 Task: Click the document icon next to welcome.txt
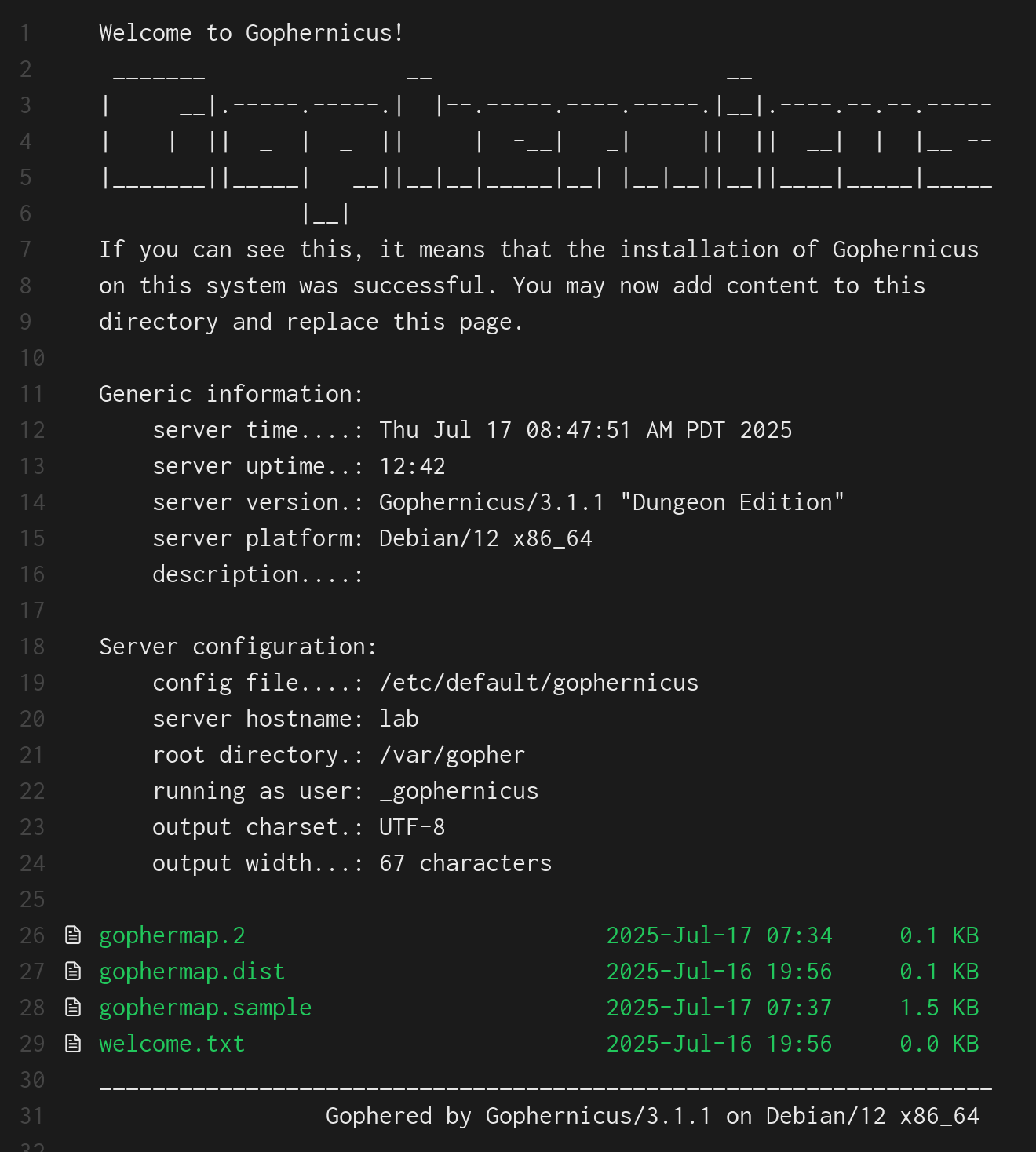tap(73, 1043)
